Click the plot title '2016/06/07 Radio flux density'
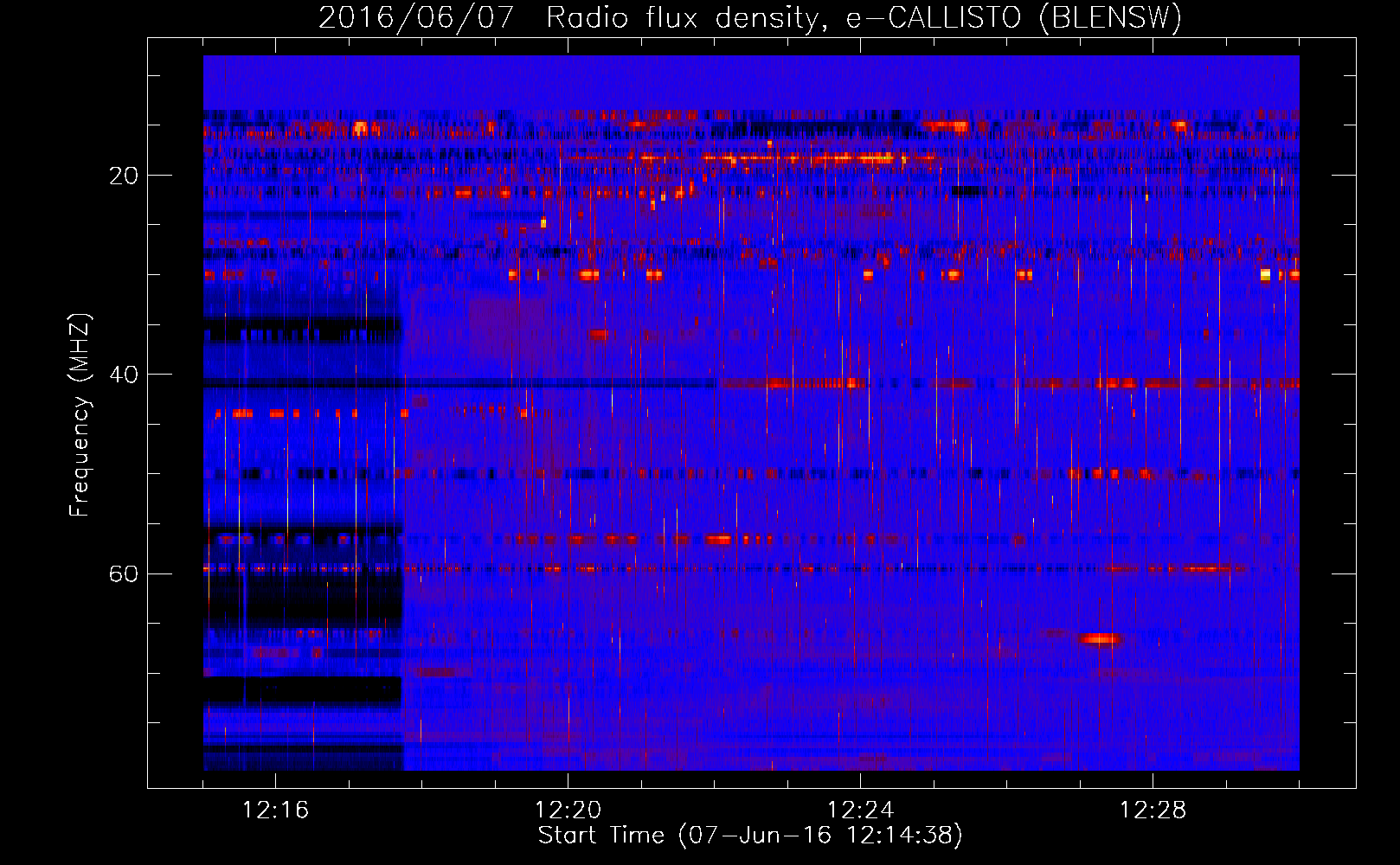Image resolution: width=1400 pixels, height=865 pixels. tap(750, 17)
